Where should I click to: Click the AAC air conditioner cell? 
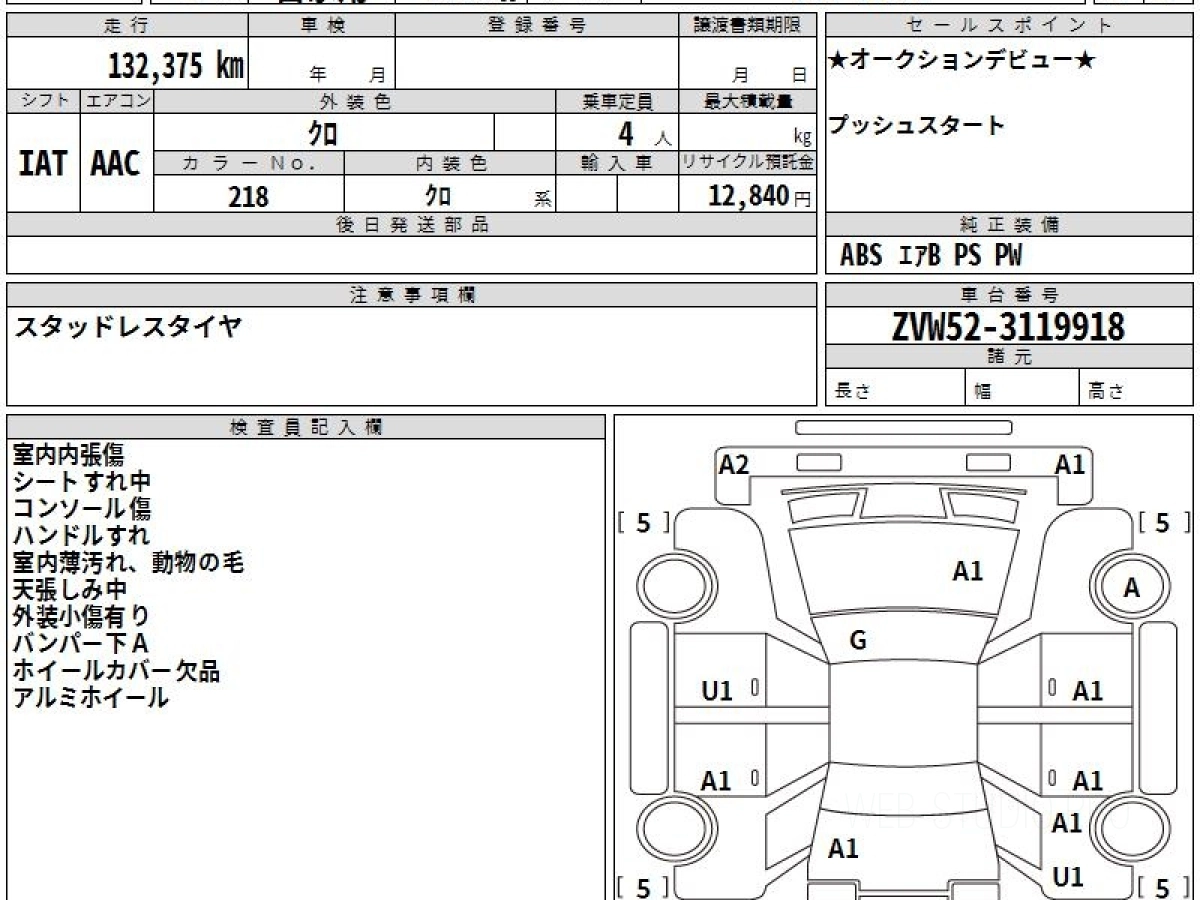[116, 163]
